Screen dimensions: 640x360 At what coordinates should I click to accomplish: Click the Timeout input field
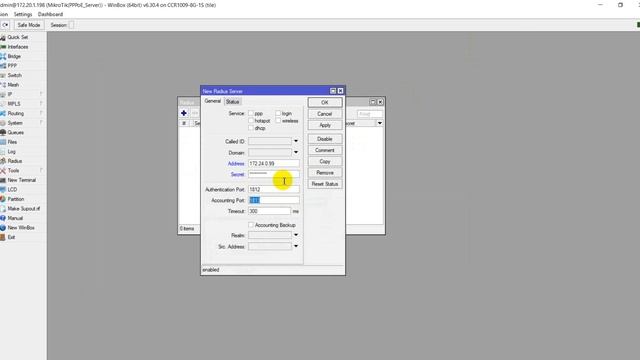tap(269, 211)
